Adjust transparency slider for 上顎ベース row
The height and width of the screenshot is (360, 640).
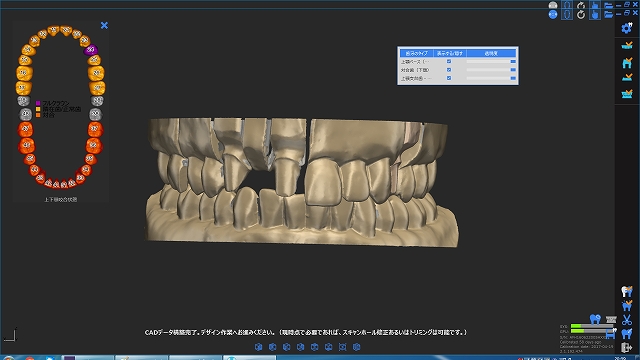pyautogui.click(x=491, y=61)
